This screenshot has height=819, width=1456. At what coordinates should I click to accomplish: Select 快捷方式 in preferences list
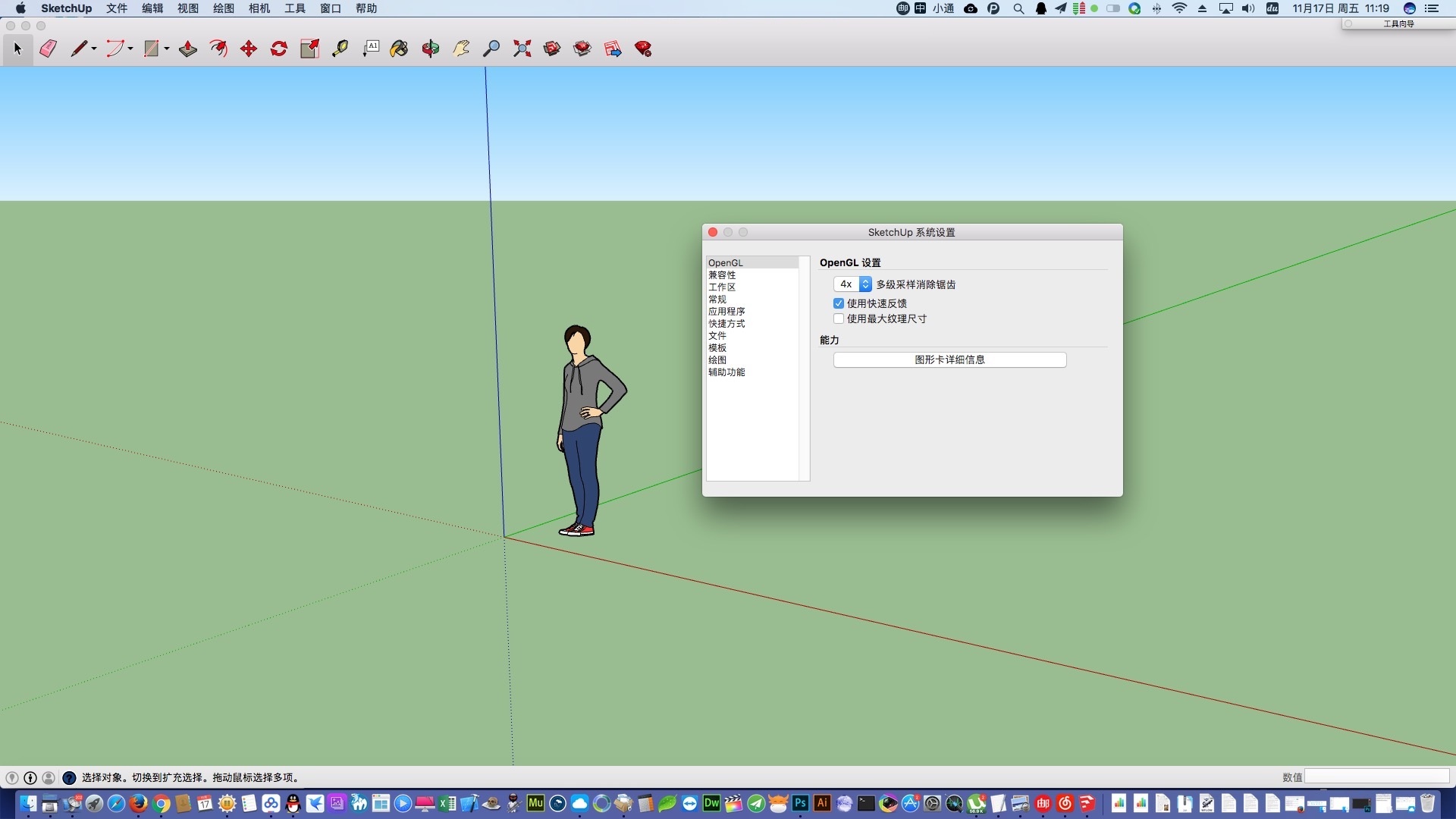point(726,323)
